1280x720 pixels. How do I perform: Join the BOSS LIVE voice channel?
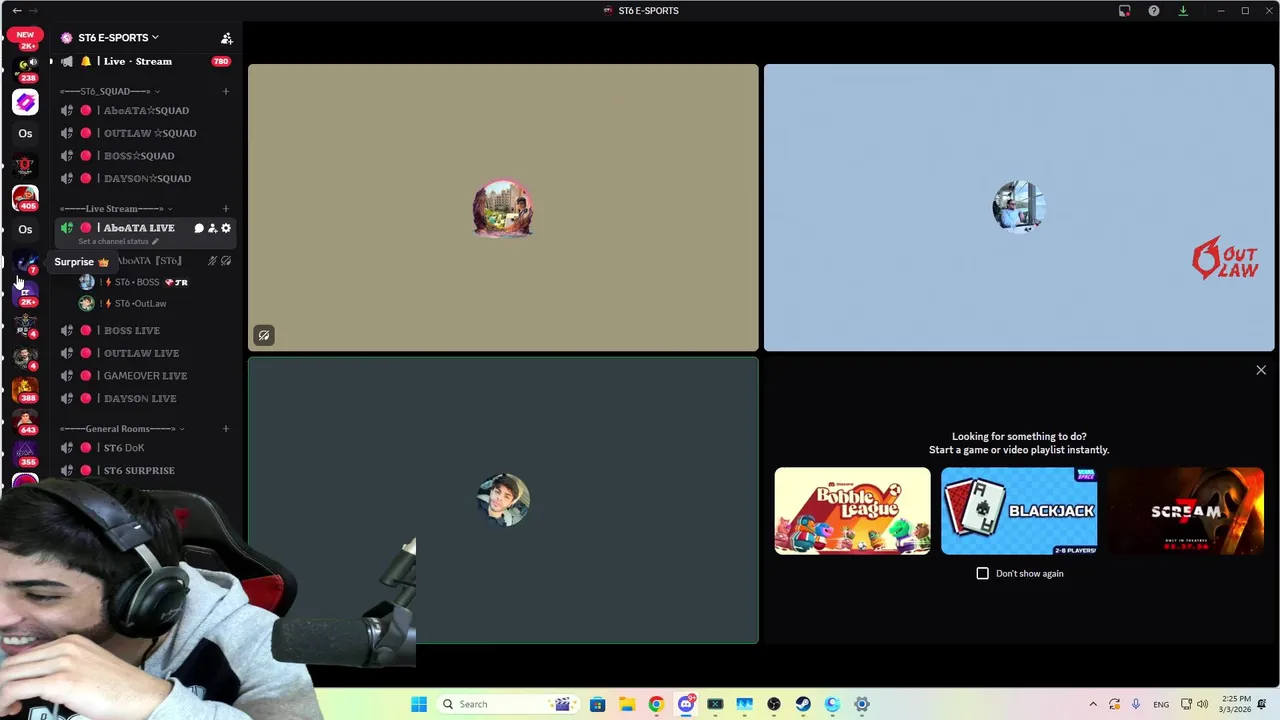tap(145, 330)
